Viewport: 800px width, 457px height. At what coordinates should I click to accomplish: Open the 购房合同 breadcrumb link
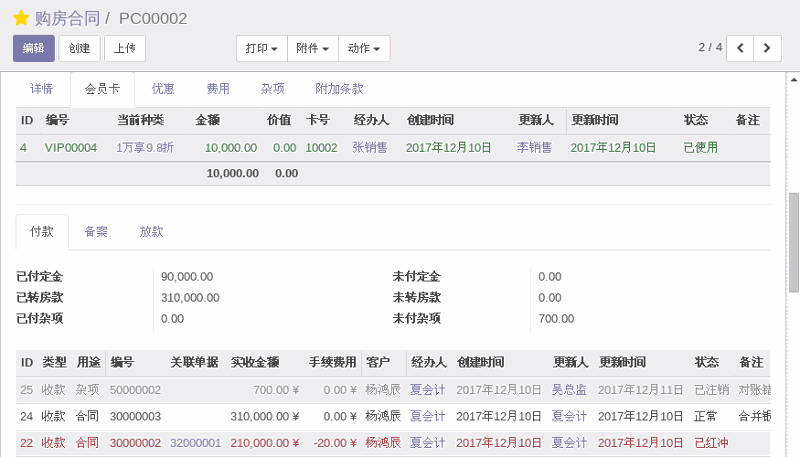(x=66, y=18)
